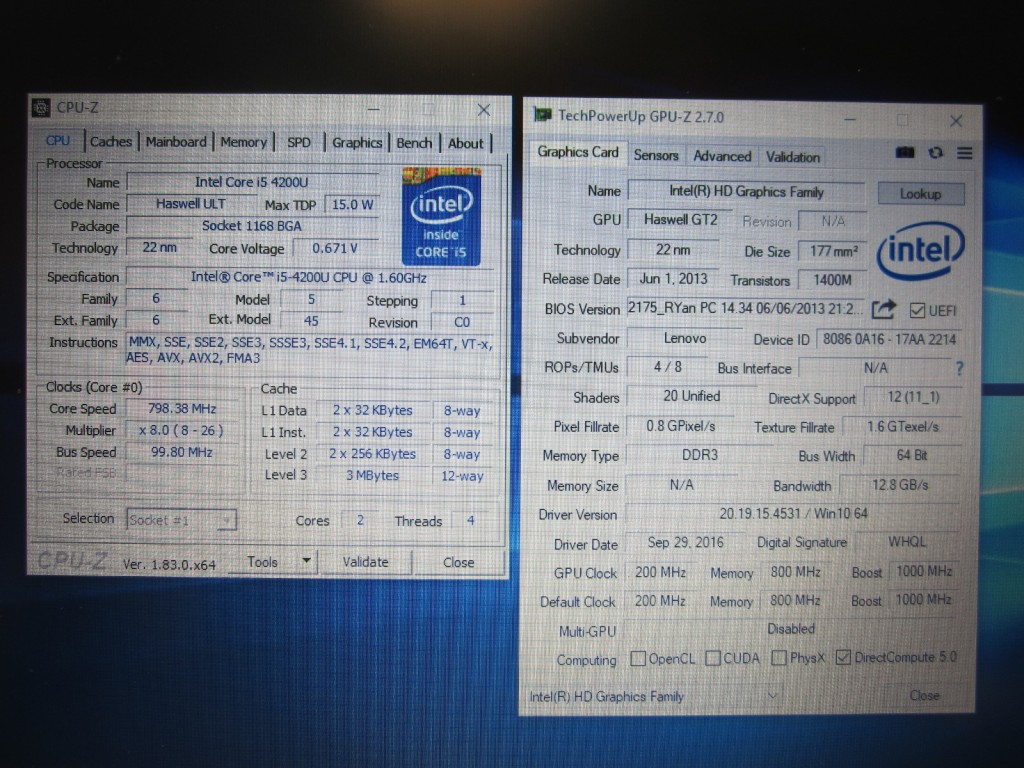Click the Bus Interface question mark
1024x768 pixels.
[959, 368]
